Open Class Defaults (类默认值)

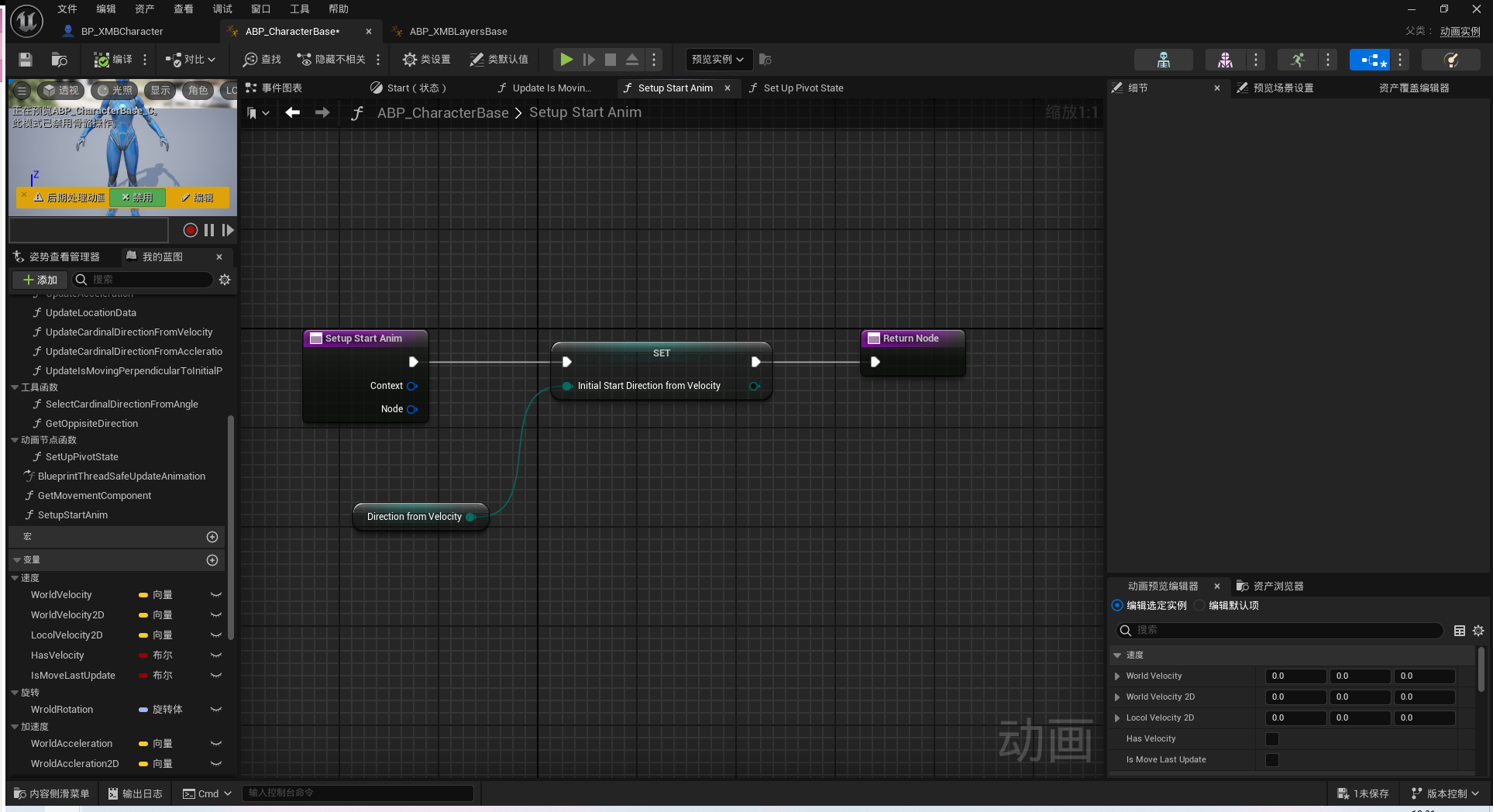tap(499, 60)
